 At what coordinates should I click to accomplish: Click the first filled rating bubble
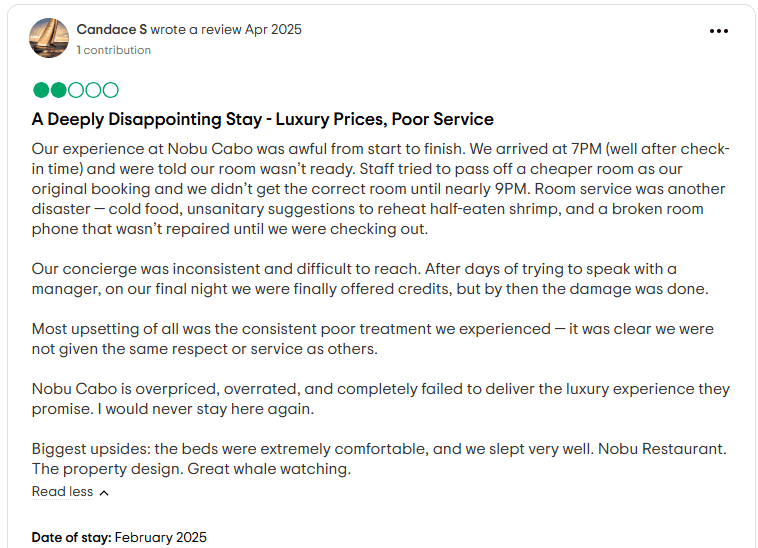point(41,90)
